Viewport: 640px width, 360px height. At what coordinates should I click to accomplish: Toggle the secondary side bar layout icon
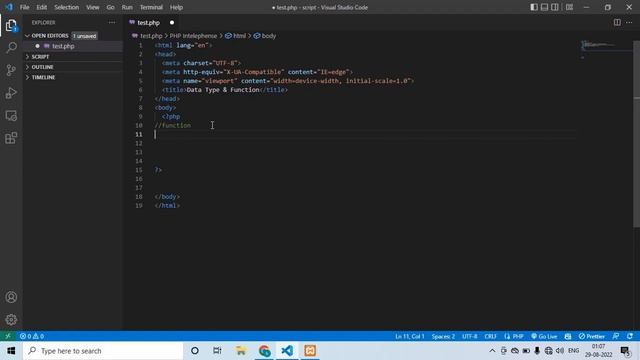555,7
